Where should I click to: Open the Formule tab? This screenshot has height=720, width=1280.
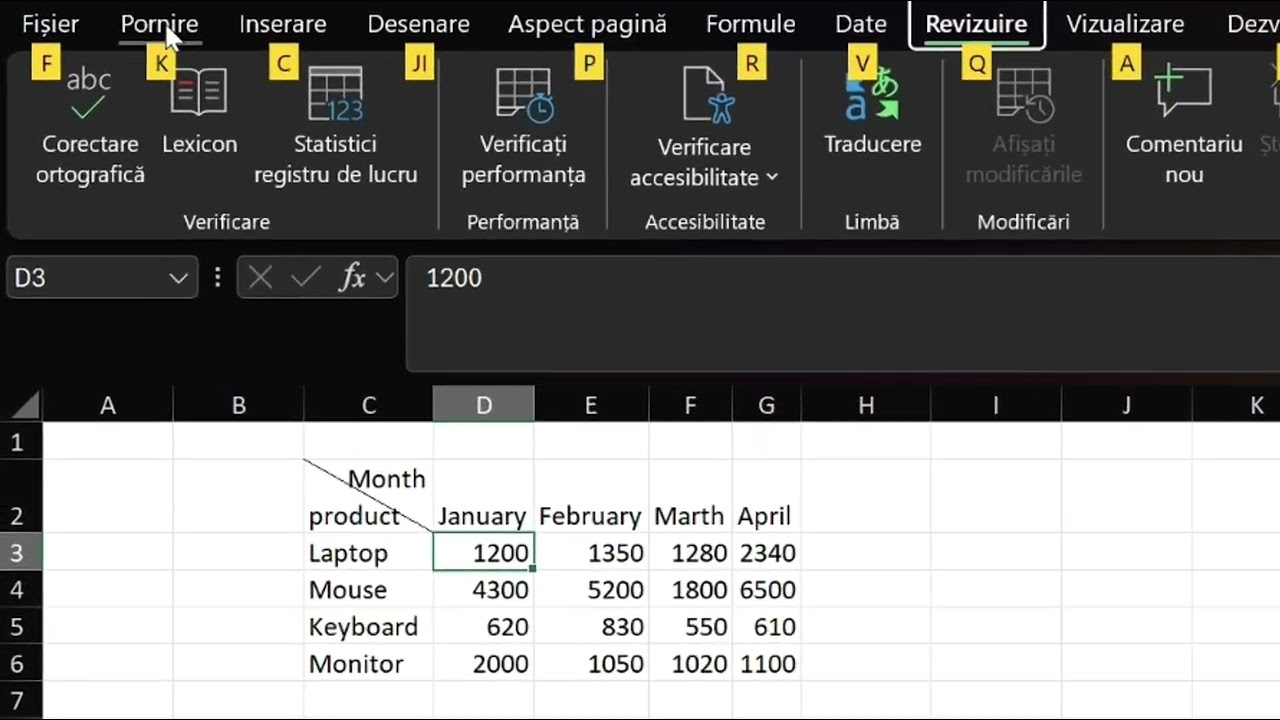751,24
